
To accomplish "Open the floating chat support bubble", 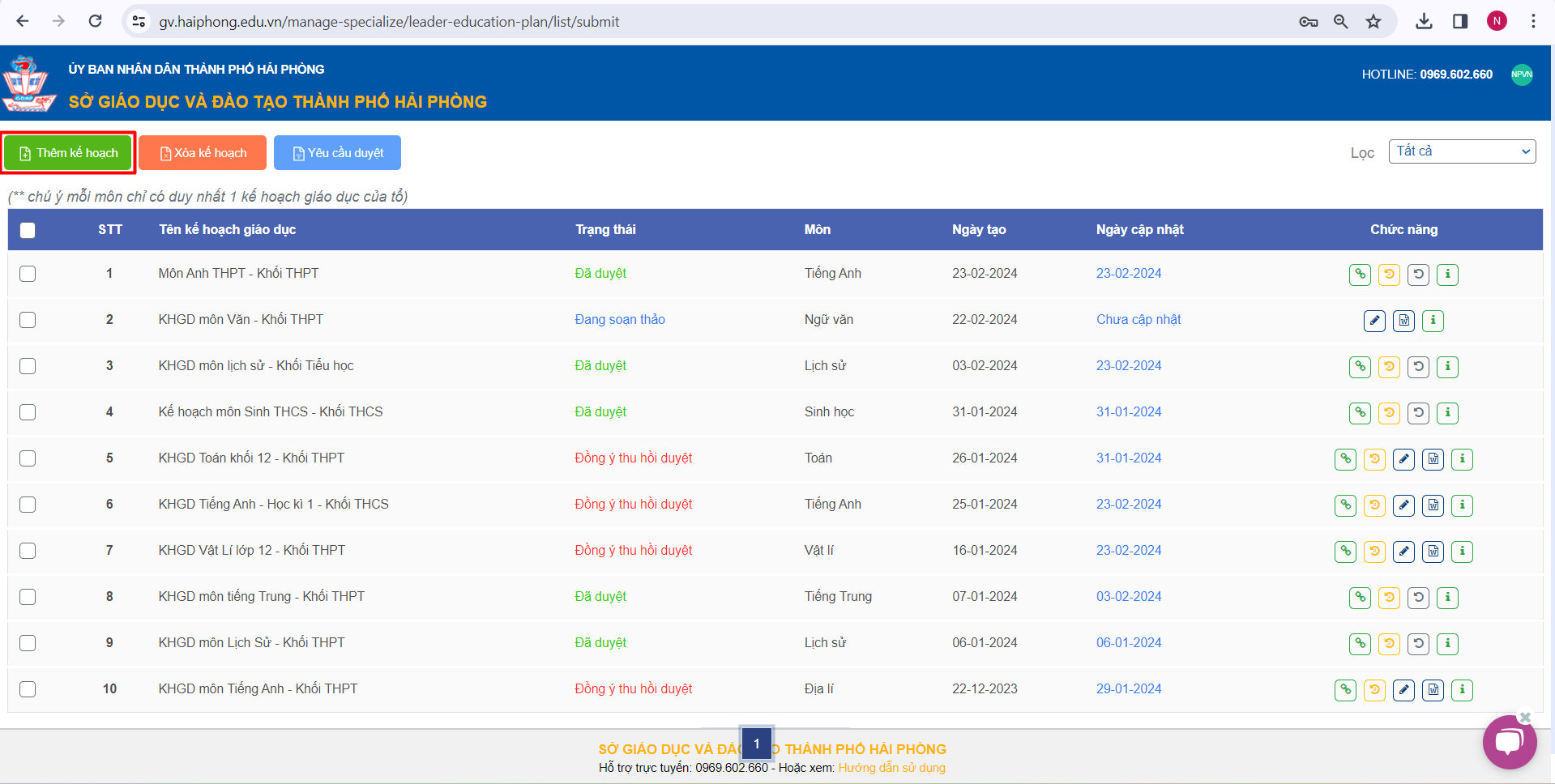I will (x=1509, y=741).
